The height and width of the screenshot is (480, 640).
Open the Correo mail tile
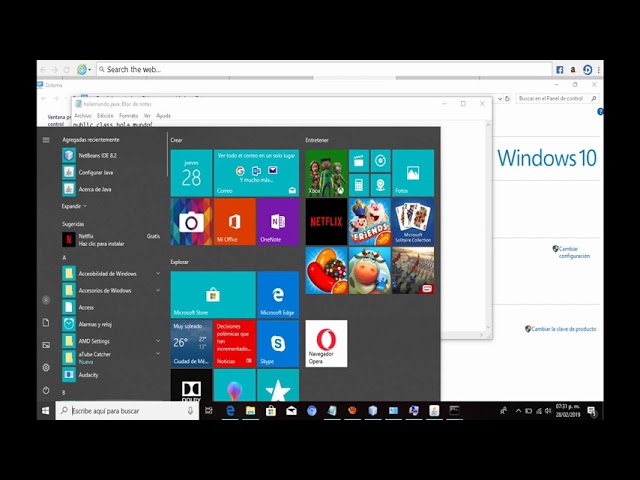[x=256, y=173]
